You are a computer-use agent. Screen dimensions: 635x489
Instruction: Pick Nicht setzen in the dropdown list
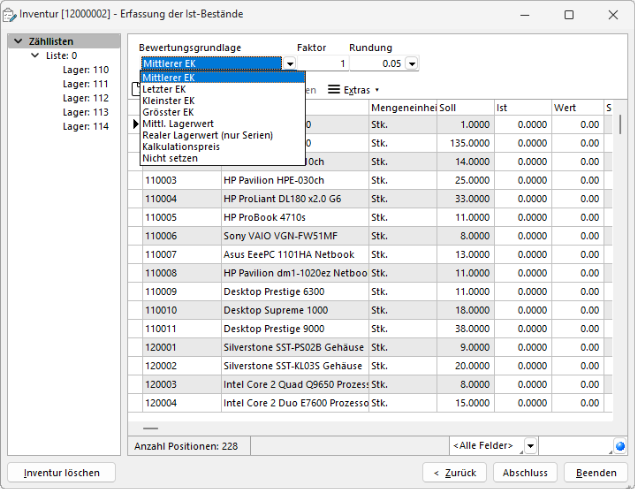coord(170,158)
